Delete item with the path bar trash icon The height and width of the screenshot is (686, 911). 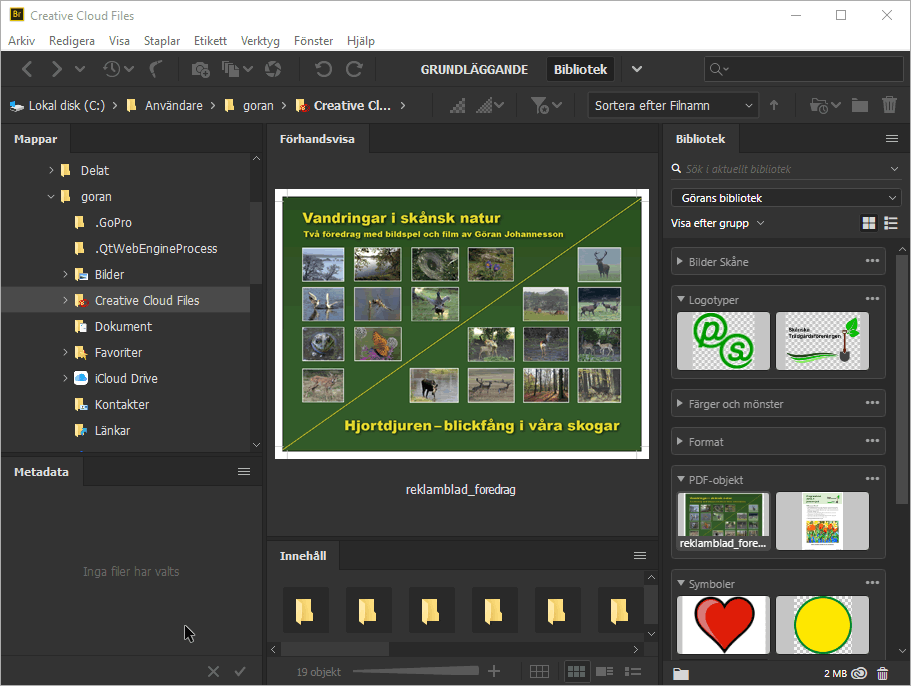click(889, 105)
